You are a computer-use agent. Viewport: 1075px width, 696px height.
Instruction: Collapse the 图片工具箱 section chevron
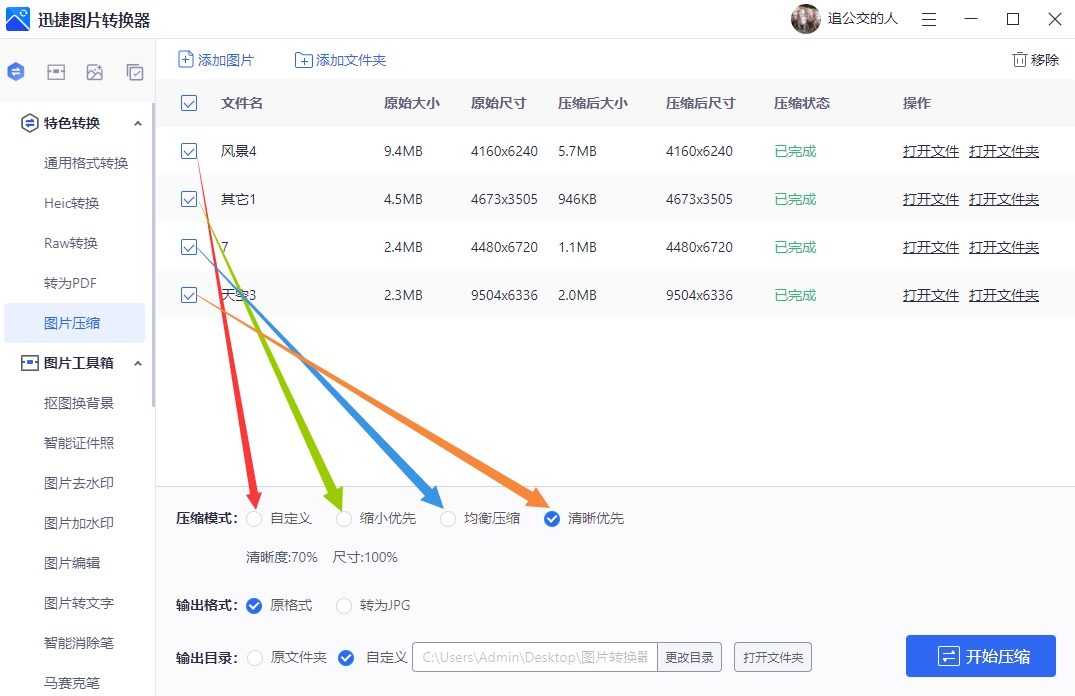tap(138, 363)
